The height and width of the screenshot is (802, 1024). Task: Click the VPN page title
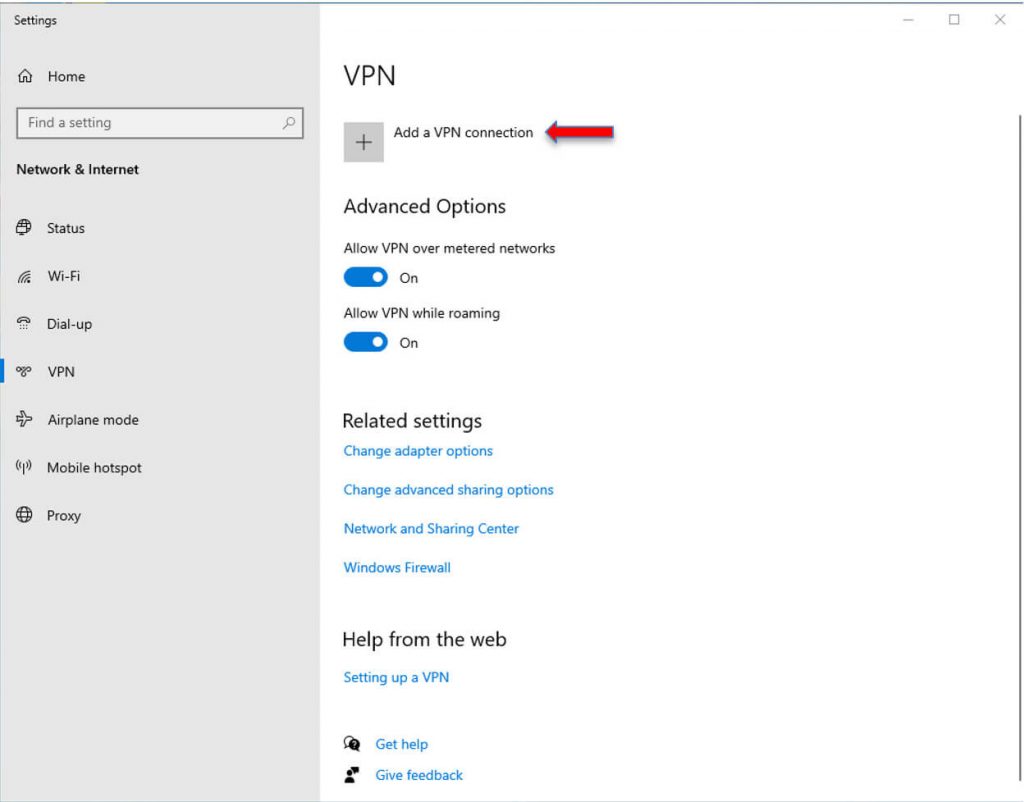click(x=370, y=76)
